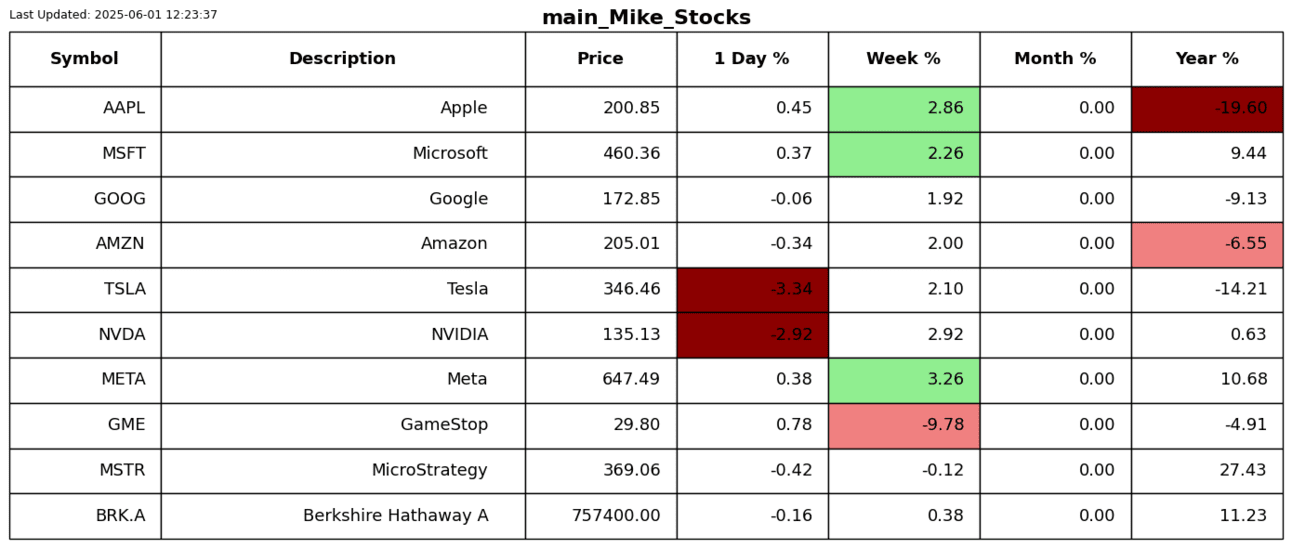Click the Last Updated timestamp

point(113,15)
